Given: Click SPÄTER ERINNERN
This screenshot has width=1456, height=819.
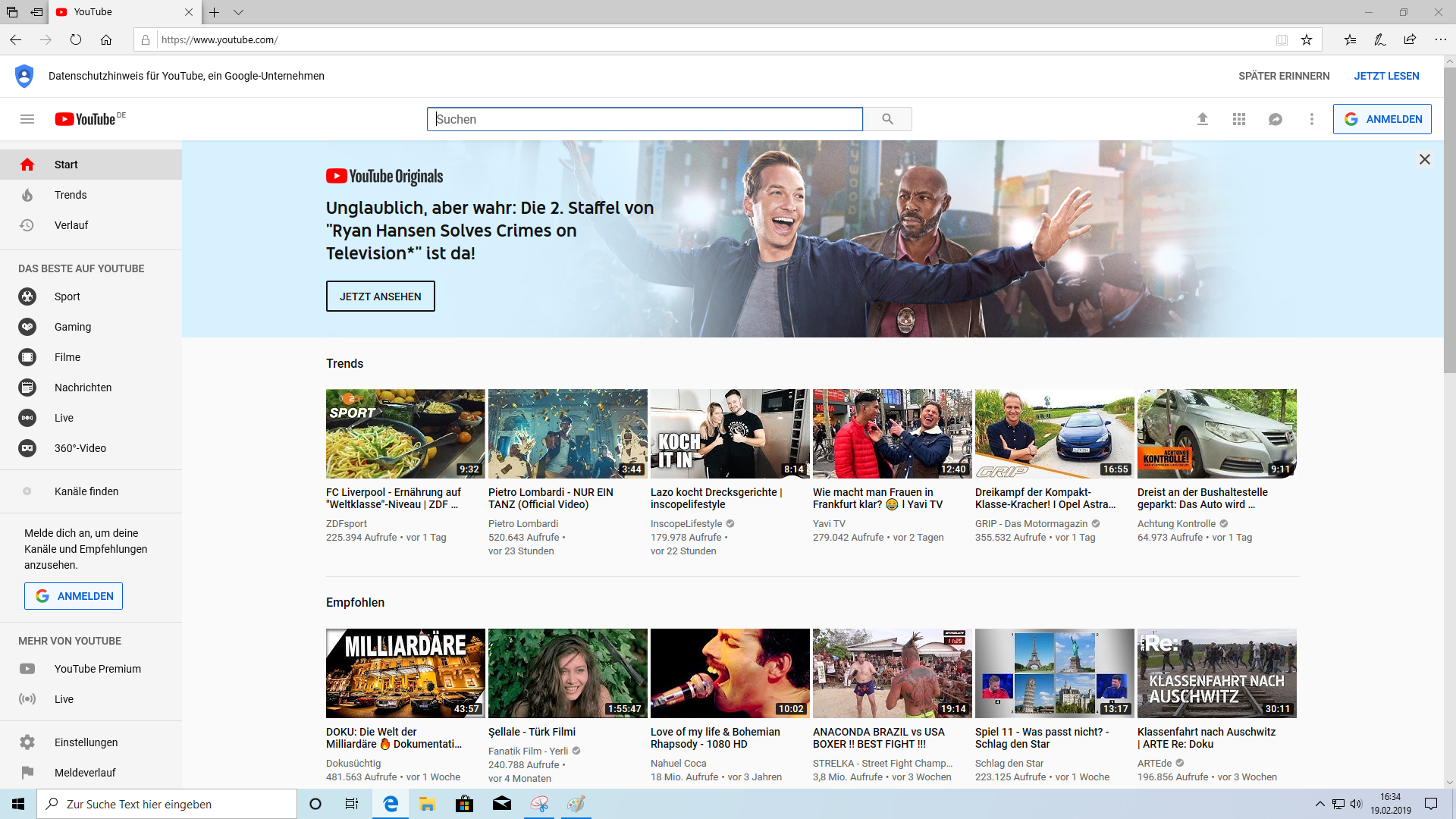Looking at the screenshot, I should [x=1284, y=76].
